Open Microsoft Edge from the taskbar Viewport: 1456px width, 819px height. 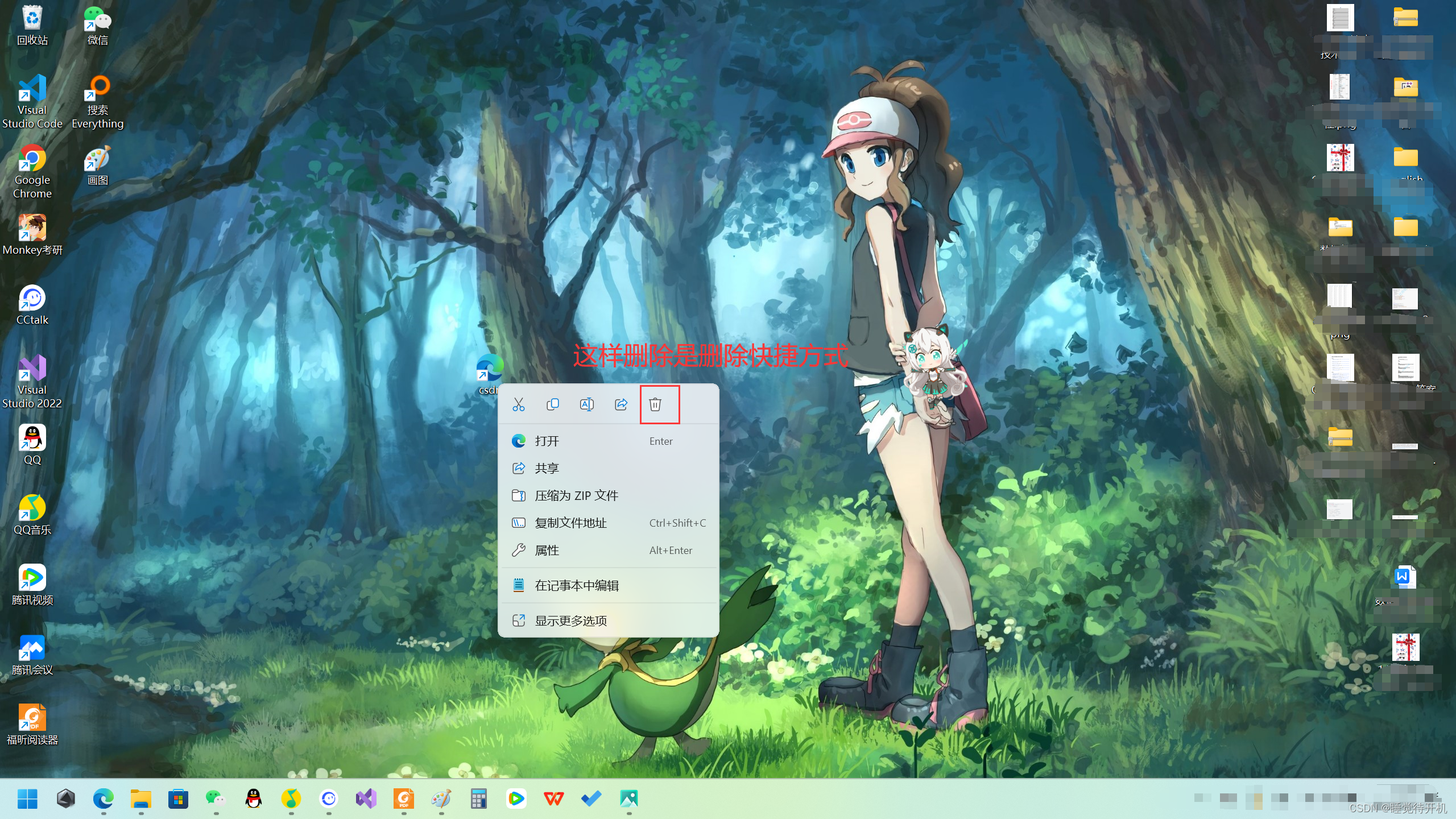click(x=104, y=799)
